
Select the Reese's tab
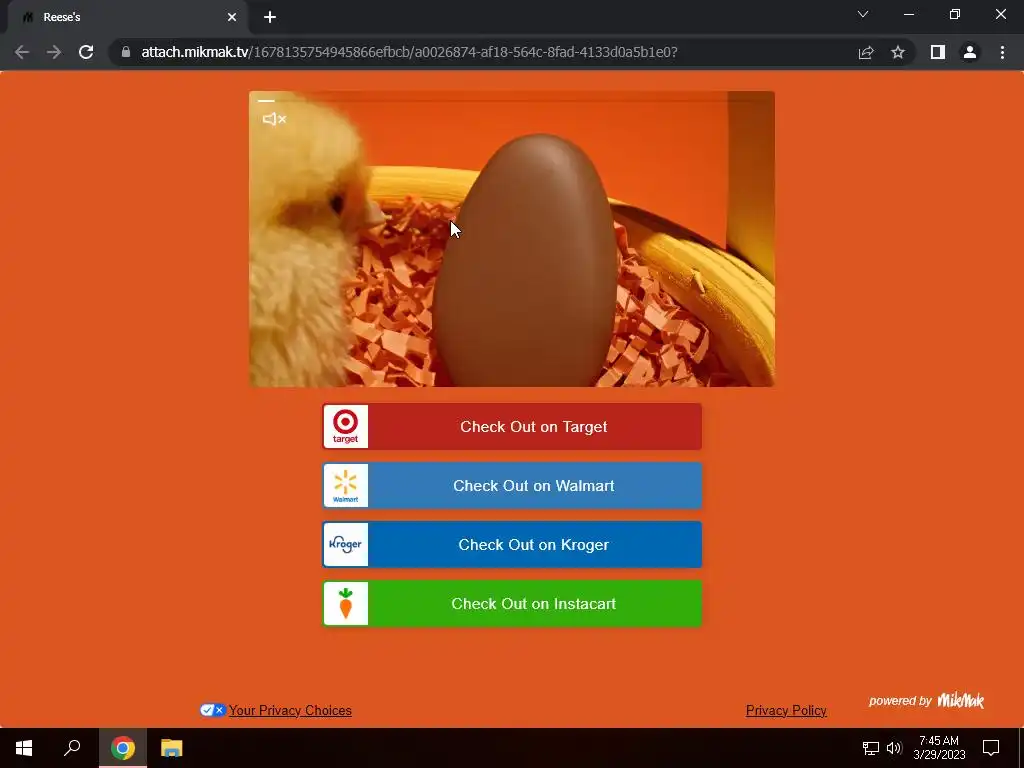tap(128, 18)
